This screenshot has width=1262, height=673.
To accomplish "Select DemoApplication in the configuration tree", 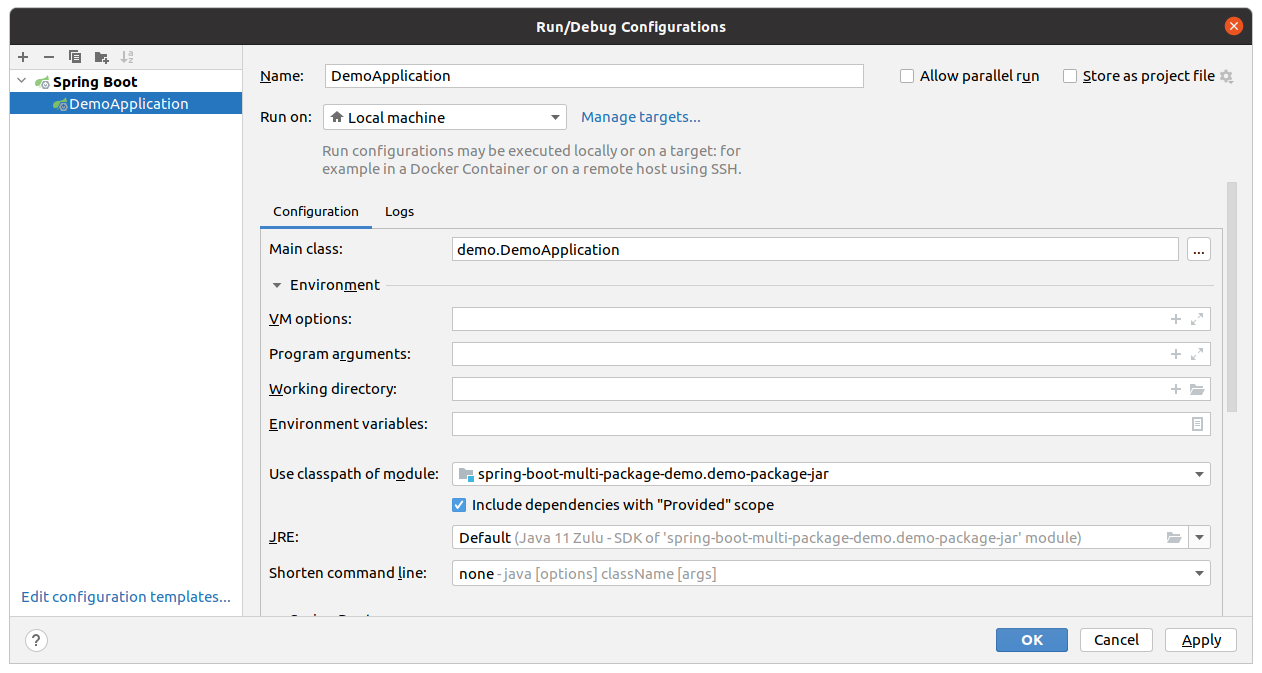I will coord(128,104).
